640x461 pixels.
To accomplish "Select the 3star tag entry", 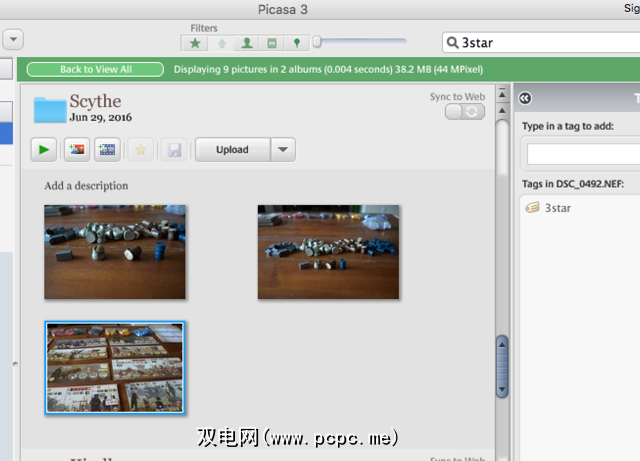I will point(558,208).
